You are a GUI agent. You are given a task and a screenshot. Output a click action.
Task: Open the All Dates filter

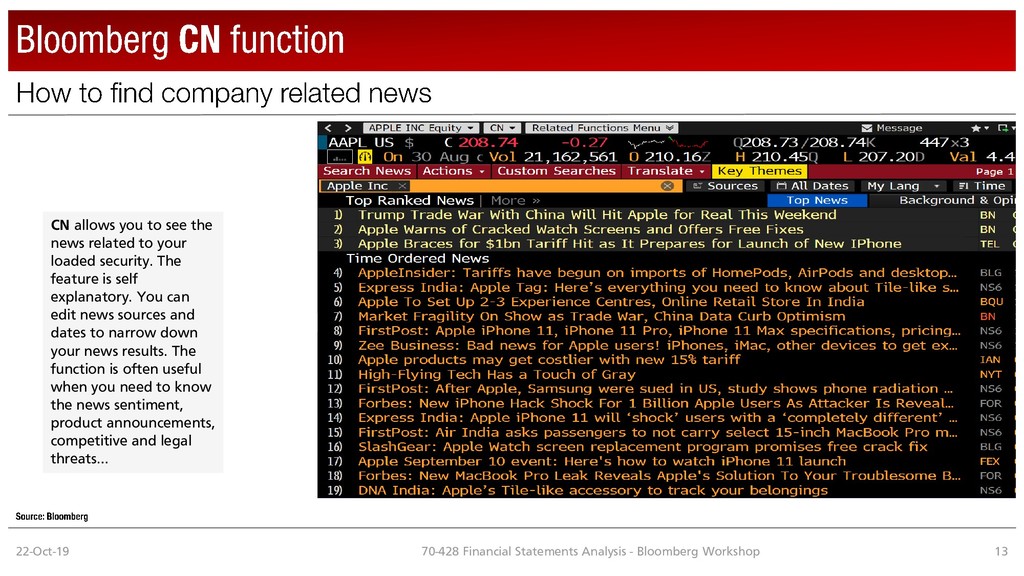812,186
